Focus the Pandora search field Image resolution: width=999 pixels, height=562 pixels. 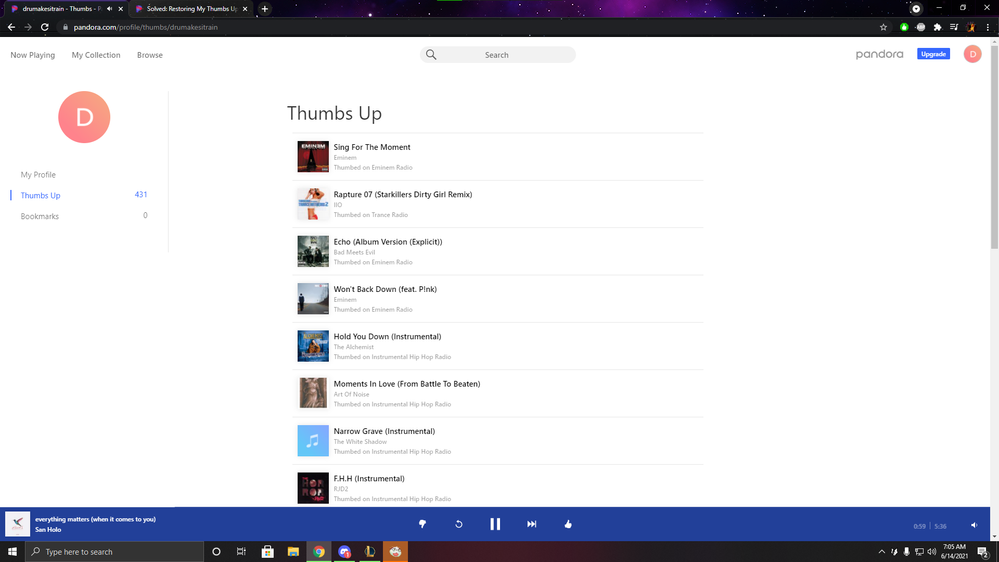pyautogui.click(x=498, y=55)
